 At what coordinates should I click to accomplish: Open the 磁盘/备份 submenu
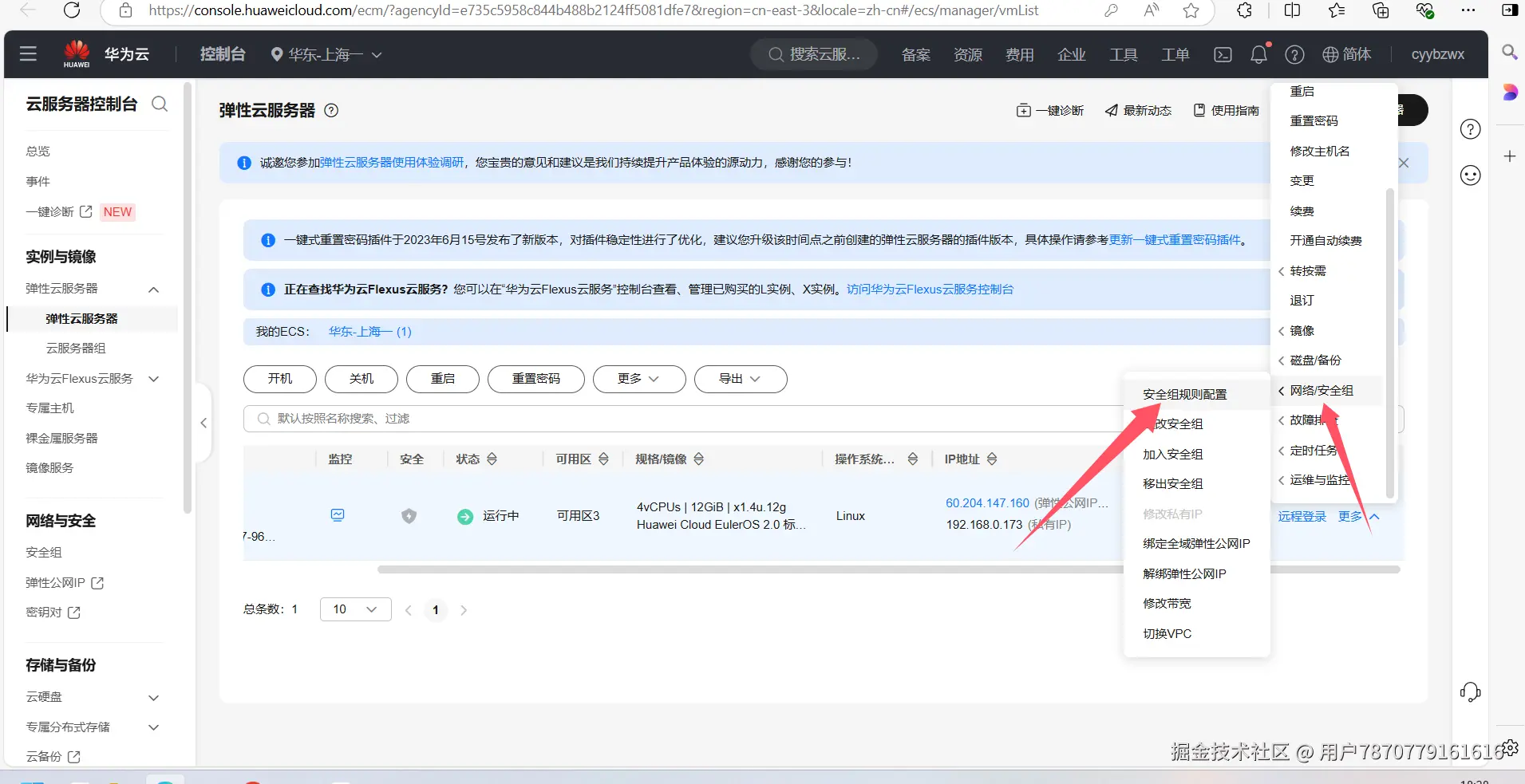click(x=1316, y=360)
